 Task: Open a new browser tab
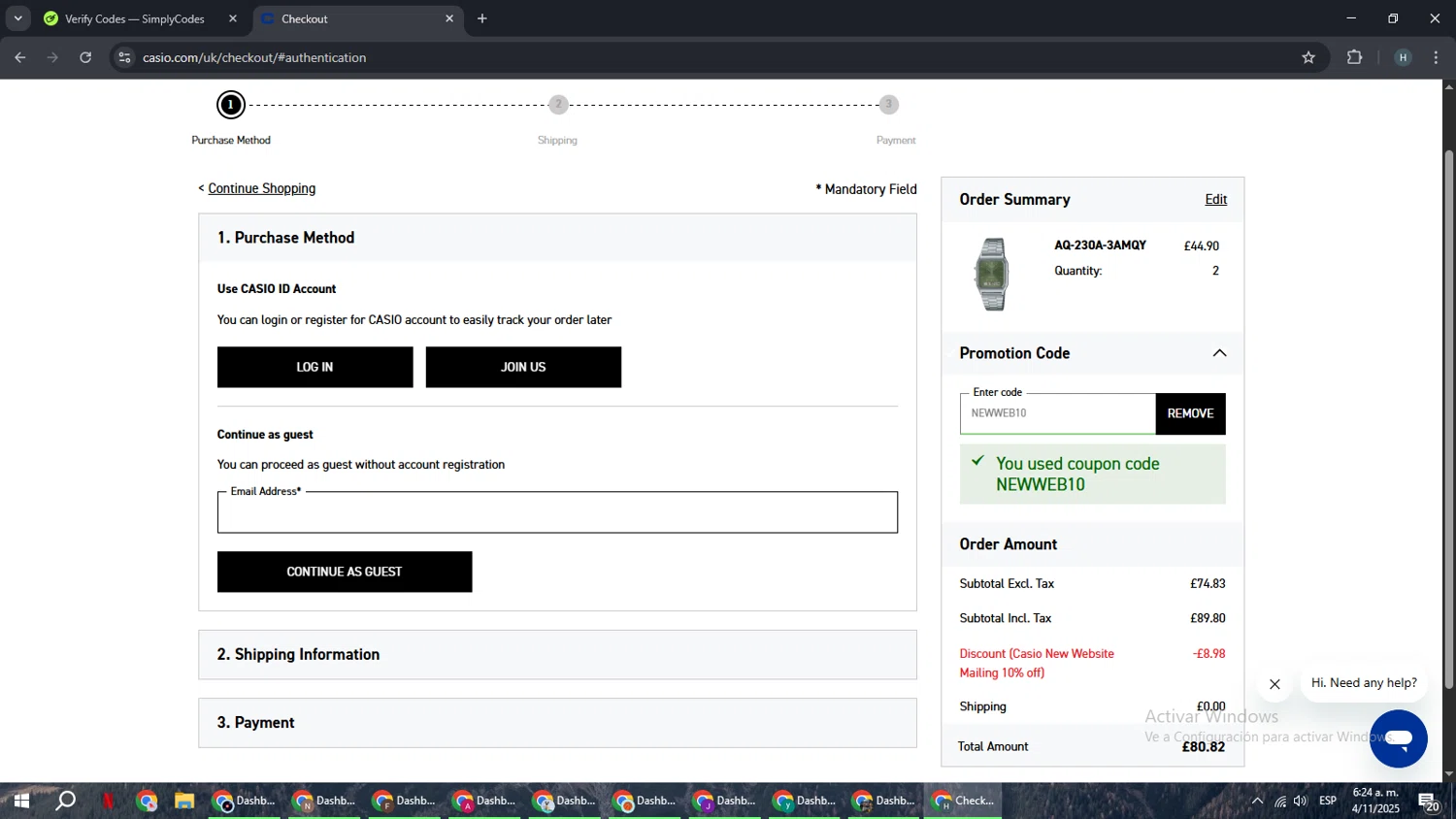tap(482, 18)
